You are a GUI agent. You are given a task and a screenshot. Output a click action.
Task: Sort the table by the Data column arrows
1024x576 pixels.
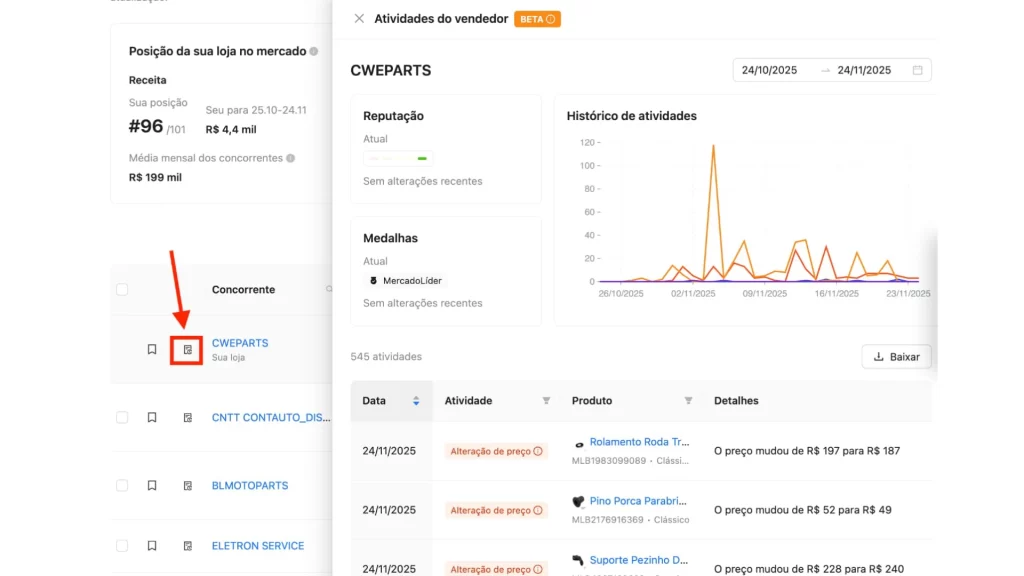pos(417,400)
